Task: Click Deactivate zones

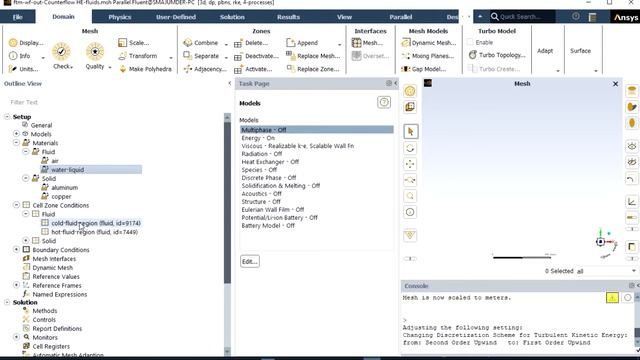Action: pyautogui.click(x=256, y=56)
